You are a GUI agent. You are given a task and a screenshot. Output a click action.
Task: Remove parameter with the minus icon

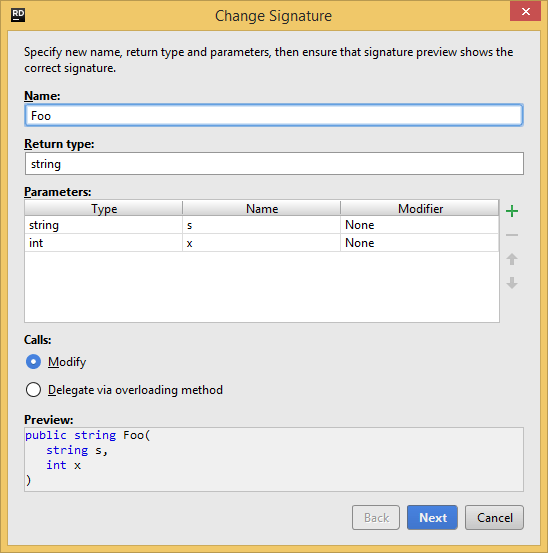[512, 235]
